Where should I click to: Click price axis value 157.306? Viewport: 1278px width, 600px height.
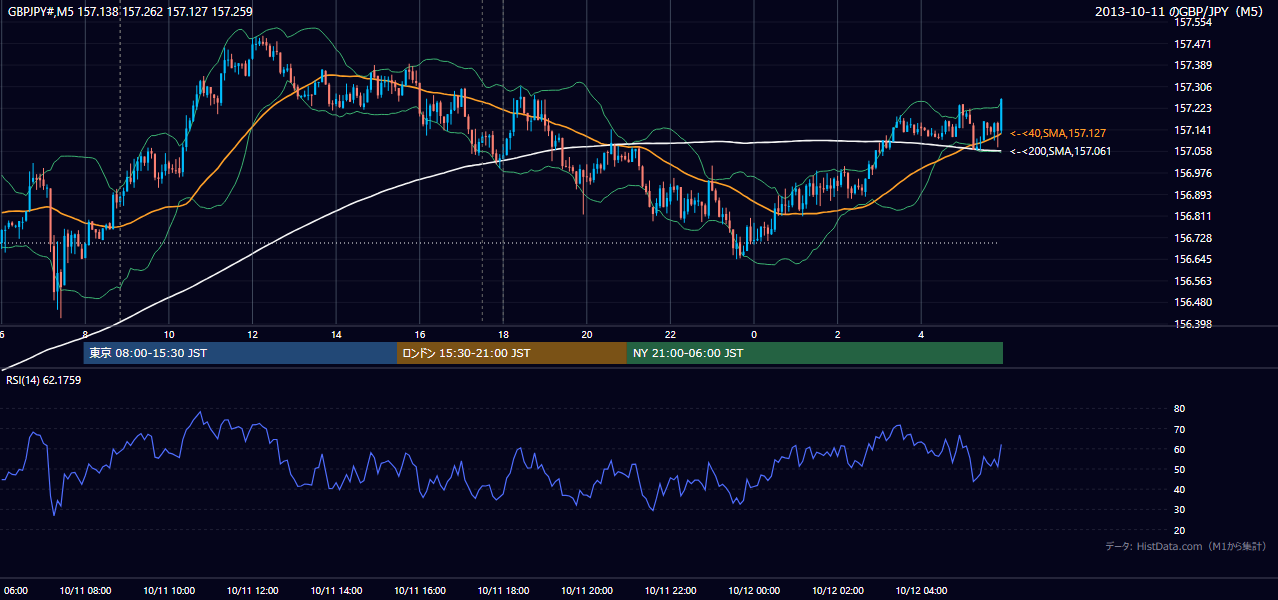click(x=1193, y=87)
